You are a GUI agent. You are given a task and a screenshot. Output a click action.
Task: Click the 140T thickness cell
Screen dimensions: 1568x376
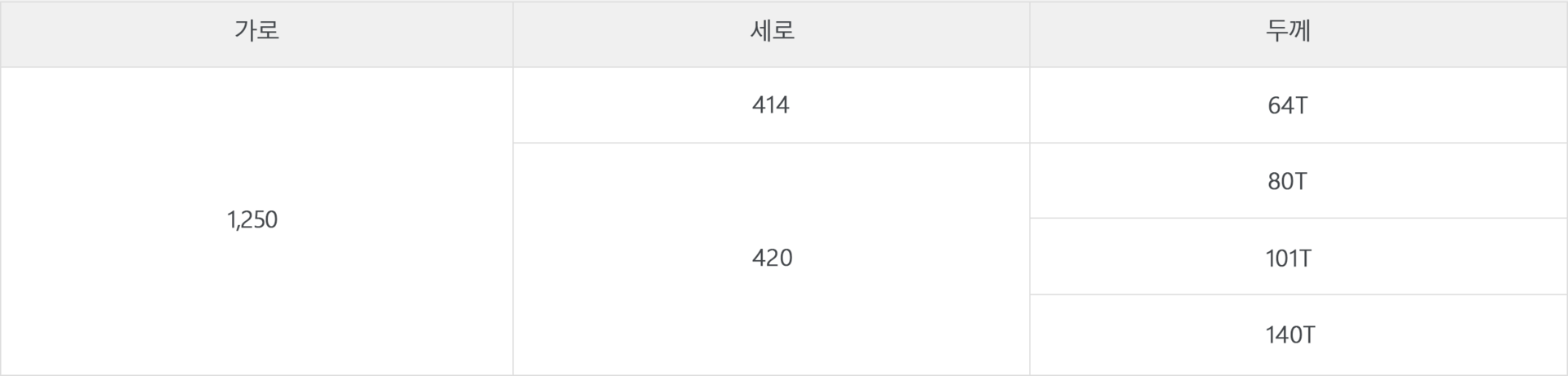(1290, 334)
